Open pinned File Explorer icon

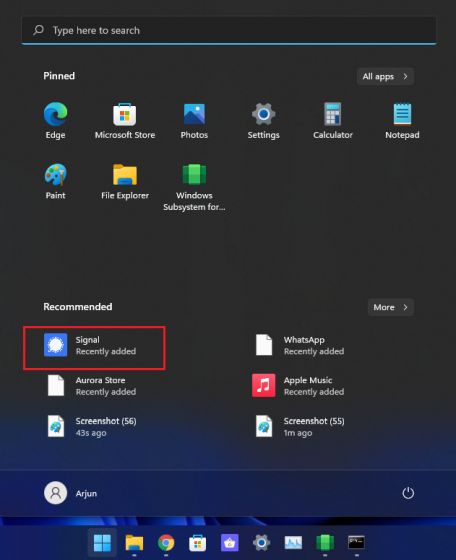pyautogui.click(x=125, y=175)
